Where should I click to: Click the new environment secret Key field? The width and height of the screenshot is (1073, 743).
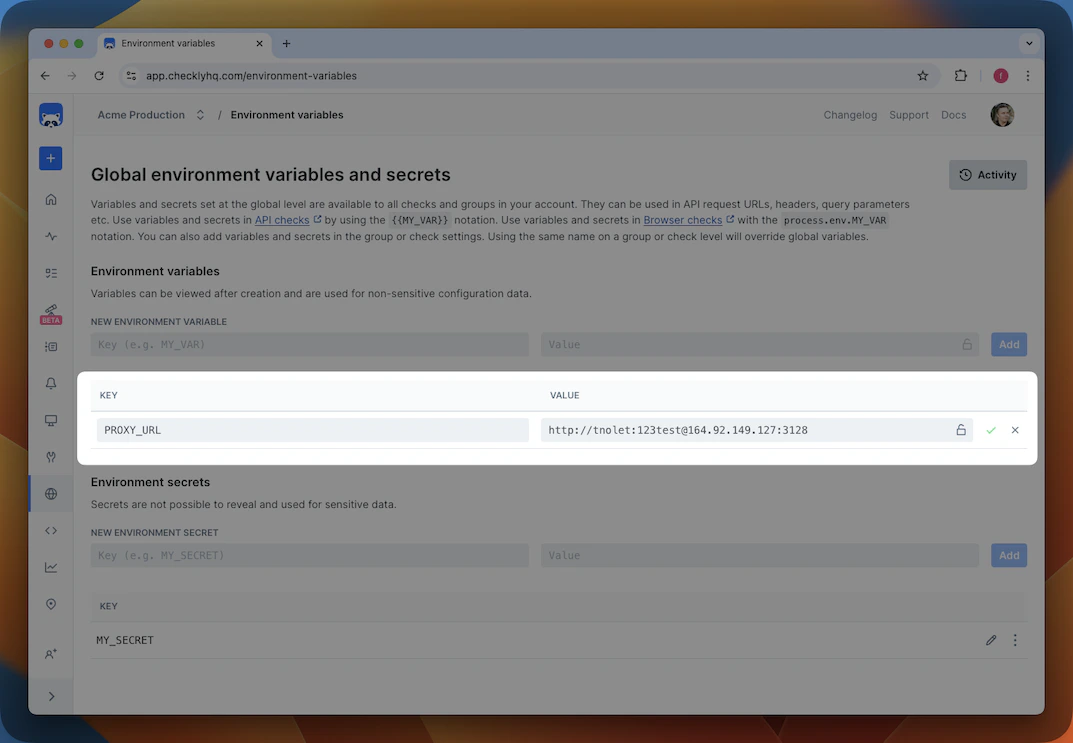coord(310,555)
